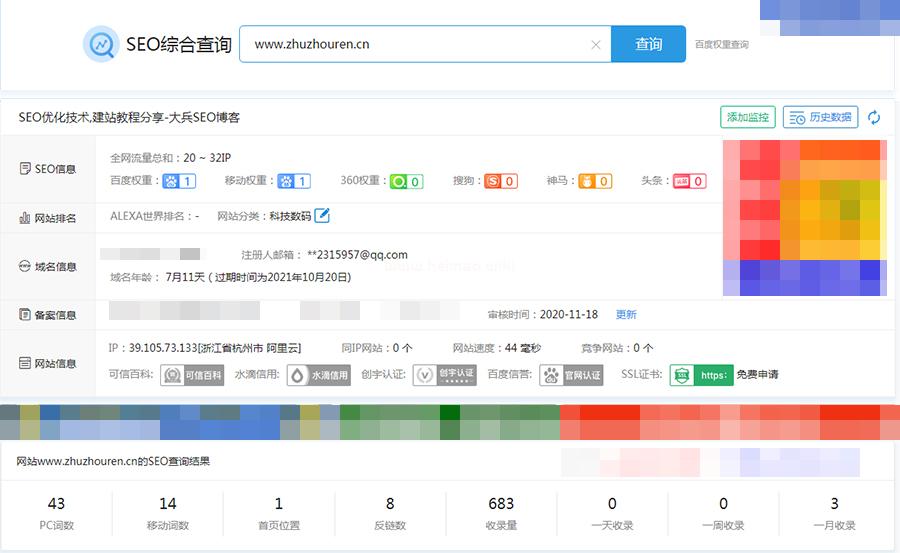Click the 移动权重 paw badge
This screenshot has width=900, height=553.
294,181
